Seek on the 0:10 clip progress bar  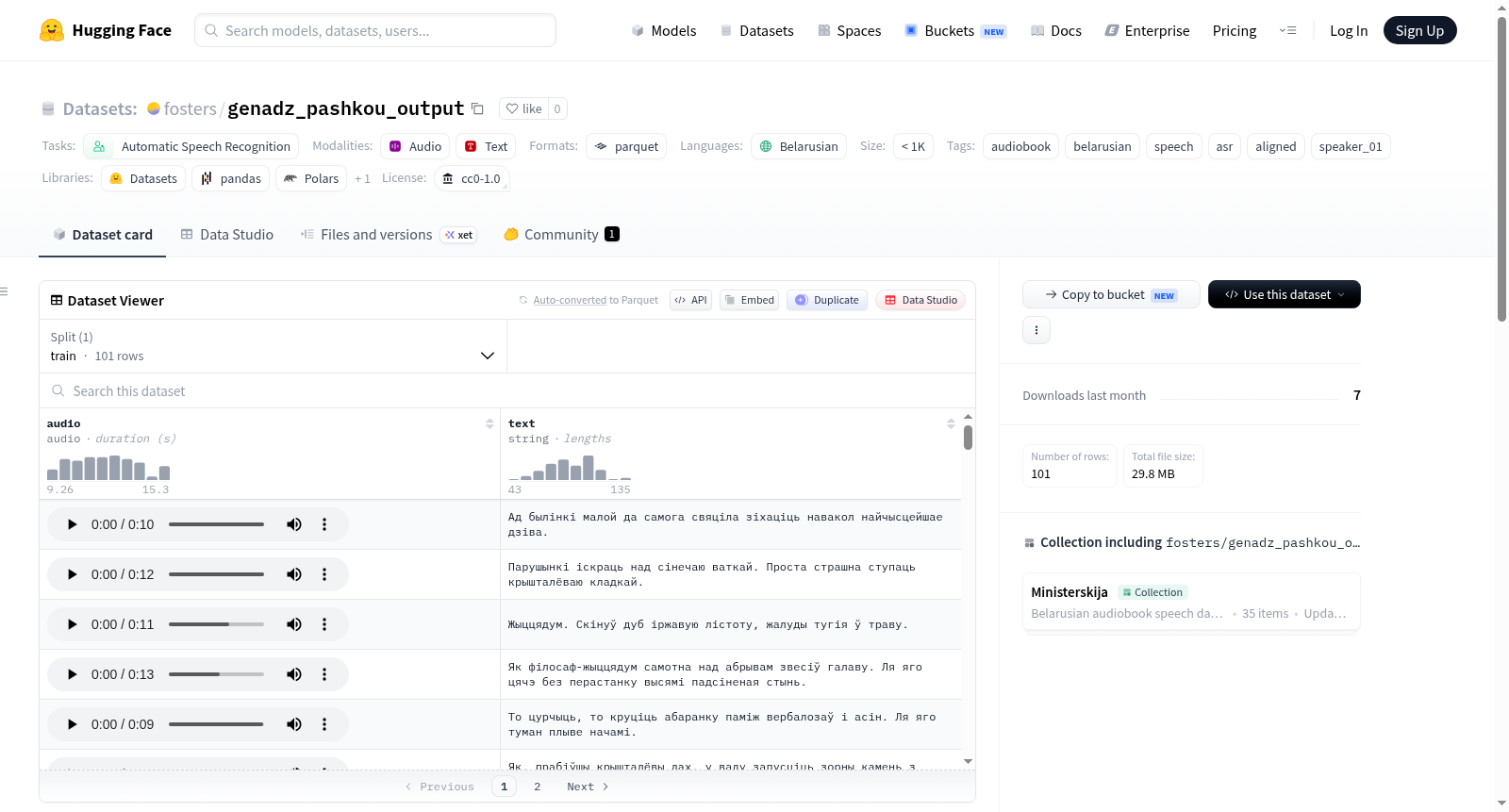pos(216,524)
